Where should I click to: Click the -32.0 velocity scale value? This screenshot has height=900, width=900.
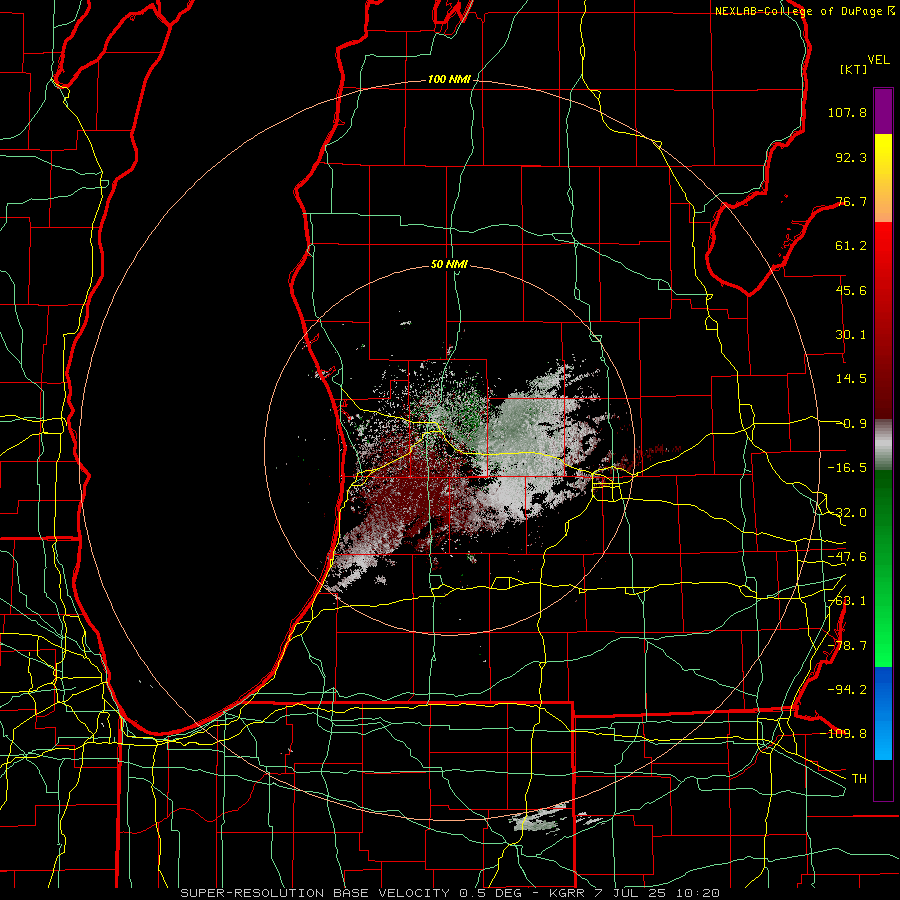click(847, 513)
